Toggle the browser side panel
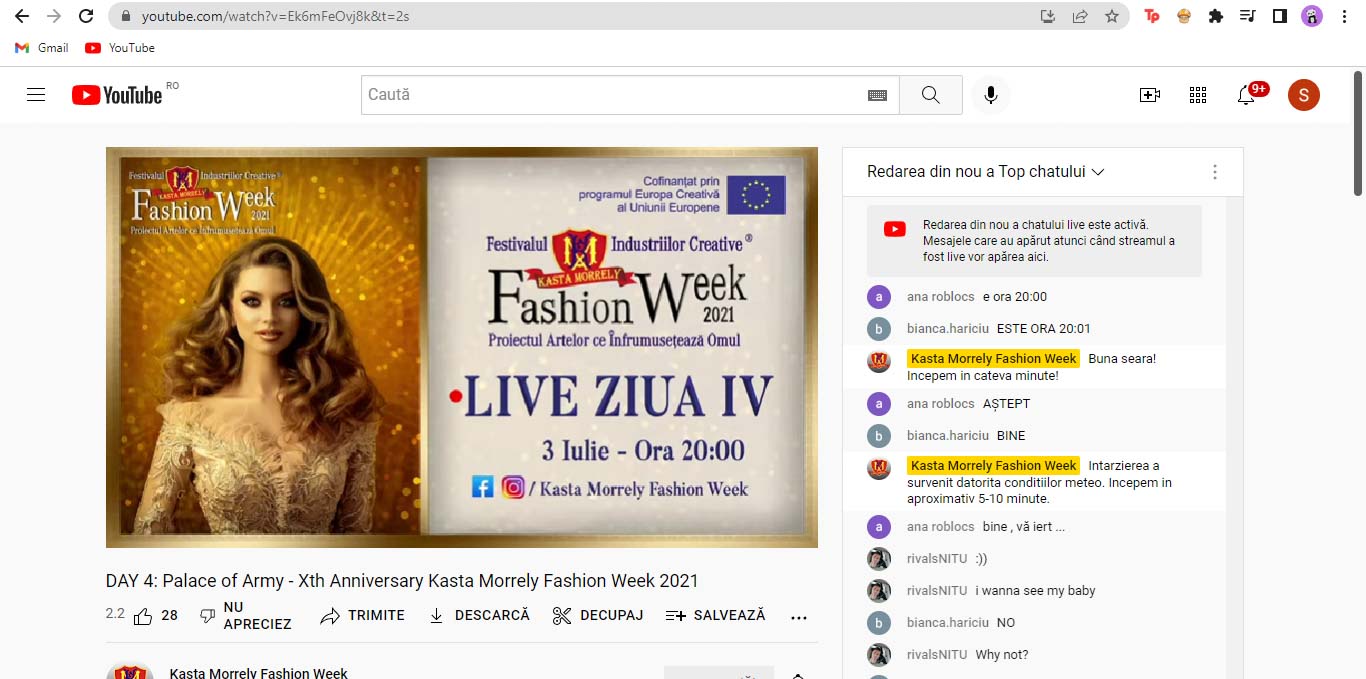This screenshot has height=679, width=1366. 1279,16
